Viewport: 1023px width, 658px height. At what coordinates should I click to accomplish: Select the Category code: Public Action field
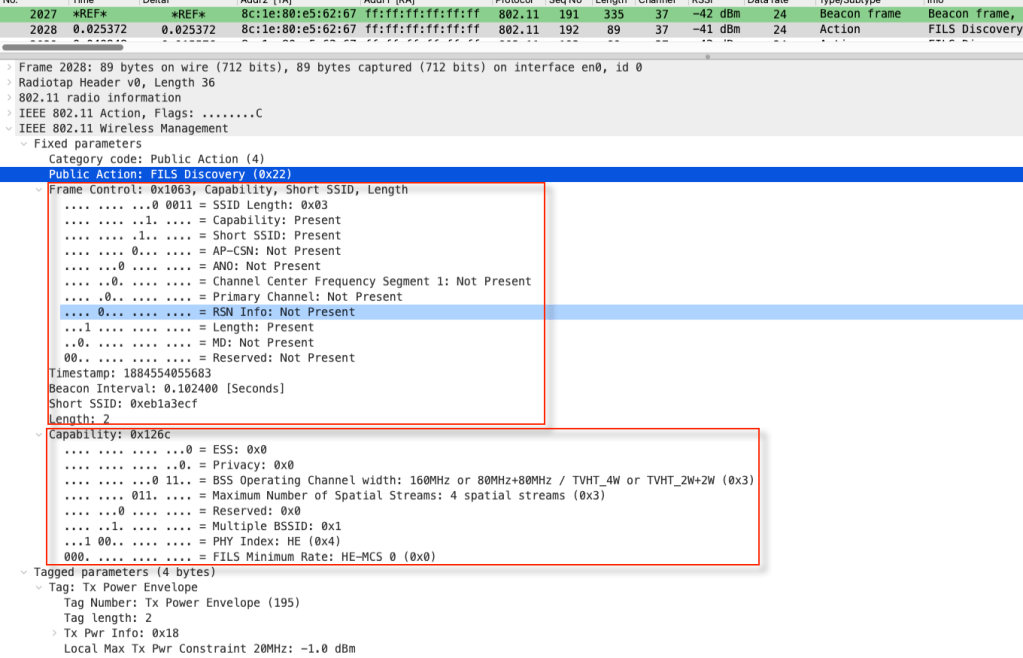point(143,159)
